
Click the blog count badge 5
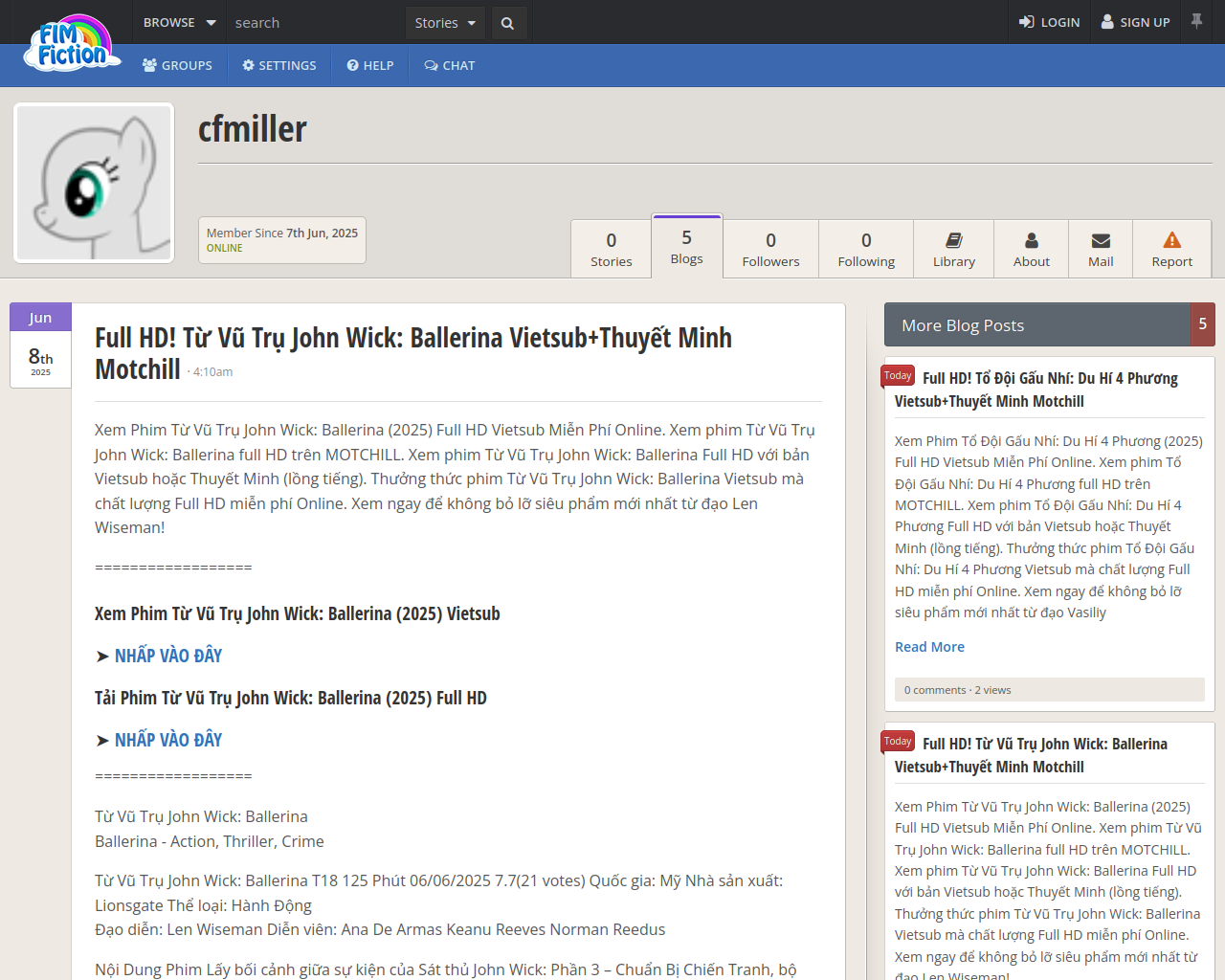[1203, 324]
